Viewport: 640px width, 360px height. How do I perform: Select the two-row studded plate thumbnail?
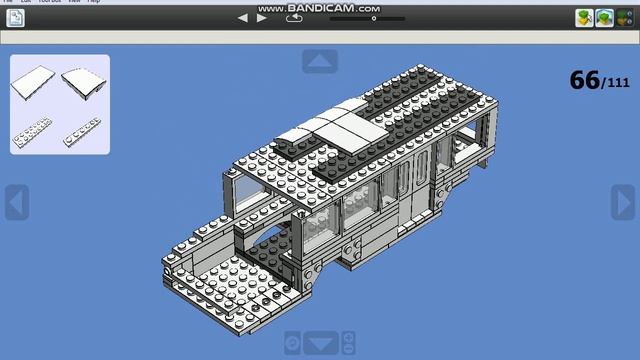[33, 132]
